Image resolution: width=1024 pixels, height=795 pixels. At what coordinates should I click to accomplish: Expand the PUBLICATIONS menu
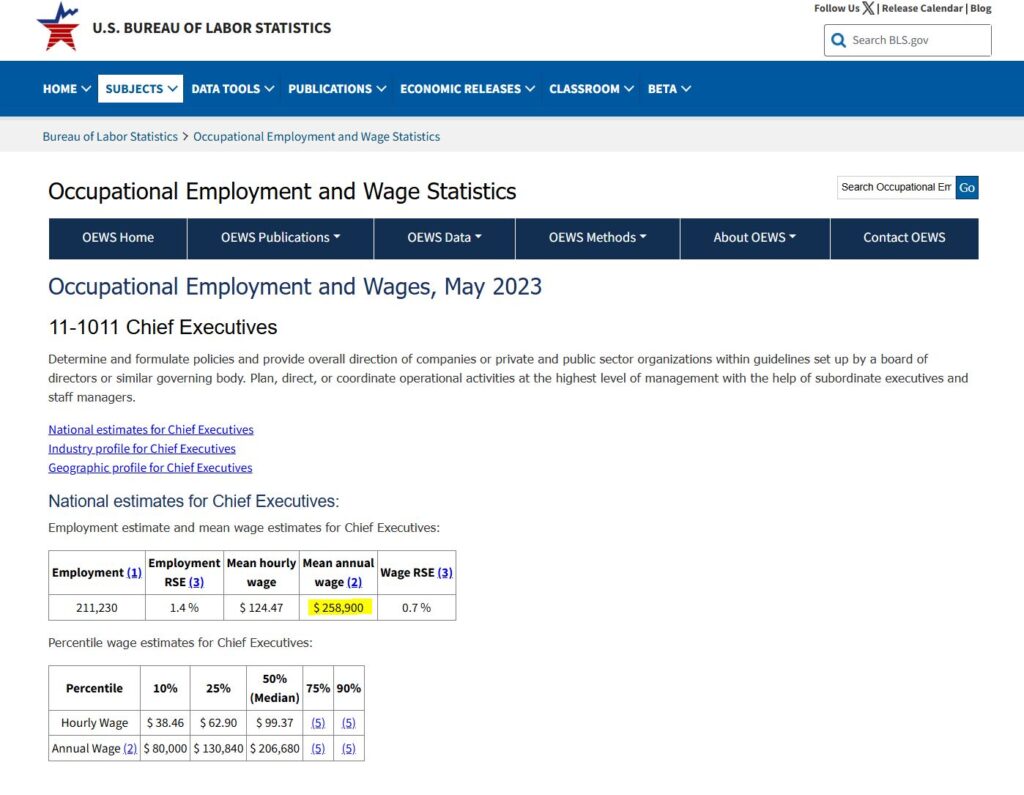coord(337,89)
